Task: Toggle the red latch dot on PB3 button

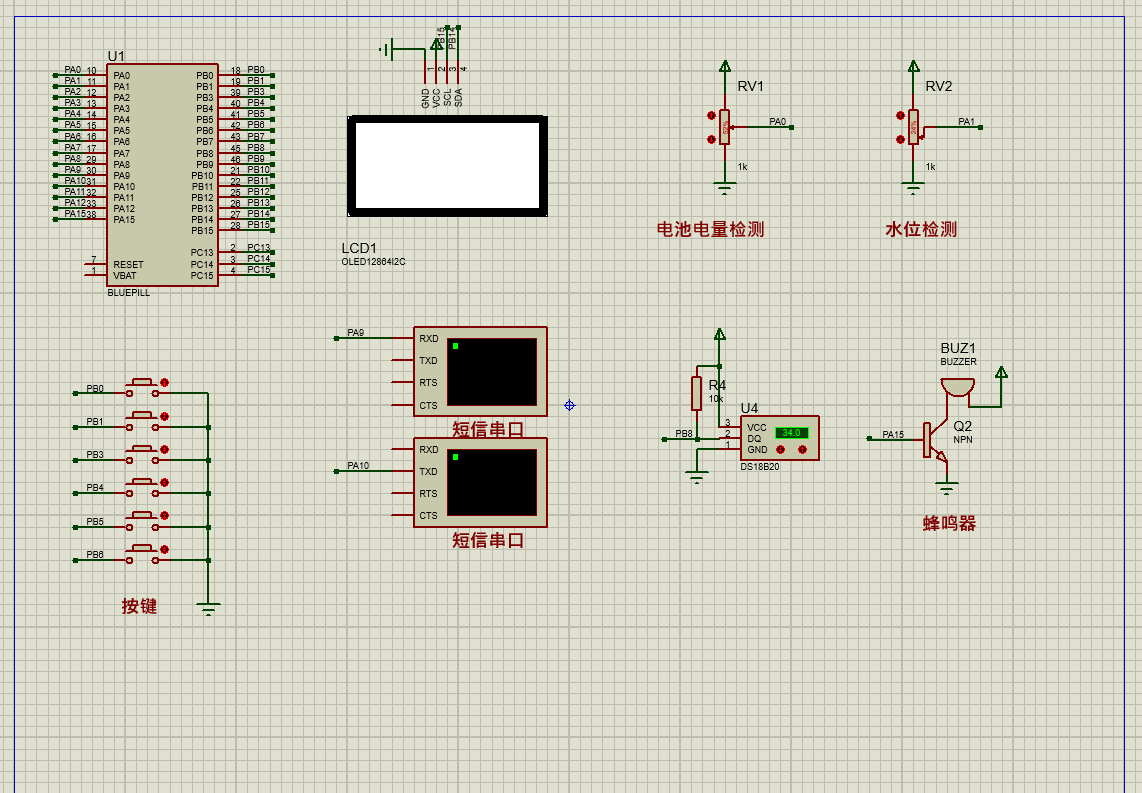Action: tap(165, 449)
